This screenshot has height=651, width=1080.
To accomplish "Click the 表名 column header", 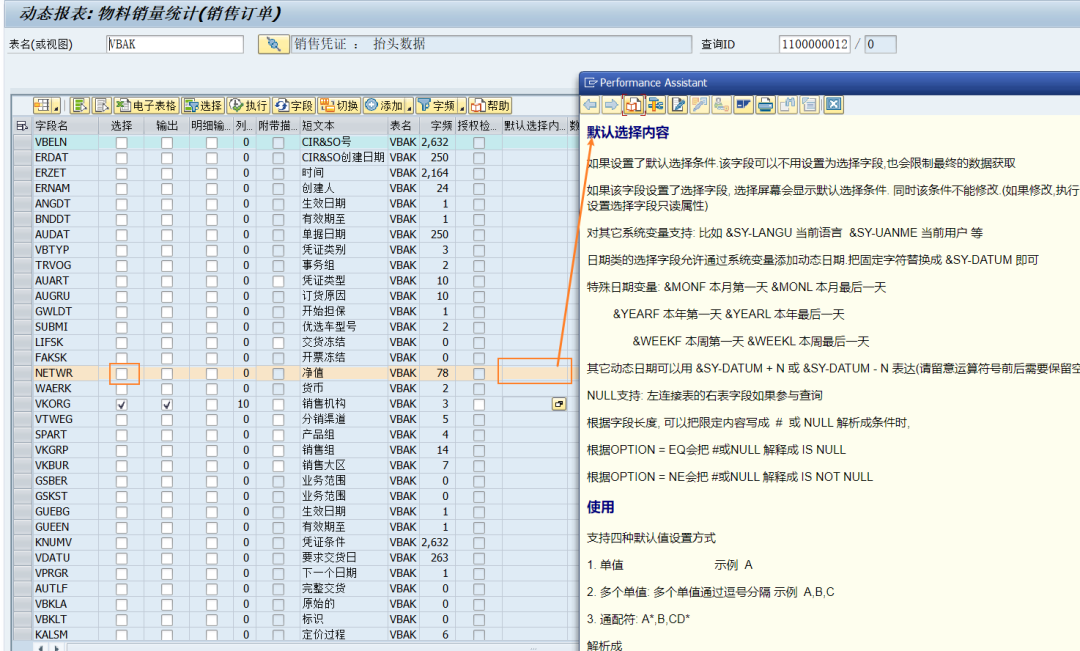I will [403, 125].
